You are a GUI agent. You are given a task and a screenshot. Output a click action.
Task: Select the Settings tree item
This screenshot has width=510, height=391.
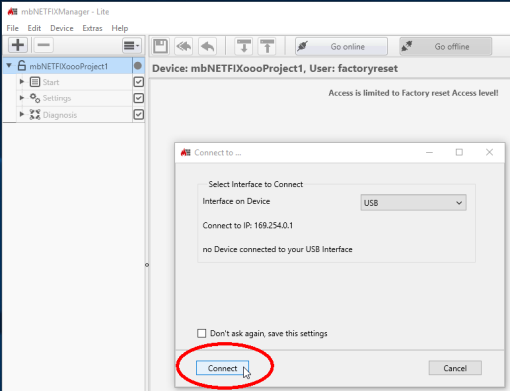point(57,98)
